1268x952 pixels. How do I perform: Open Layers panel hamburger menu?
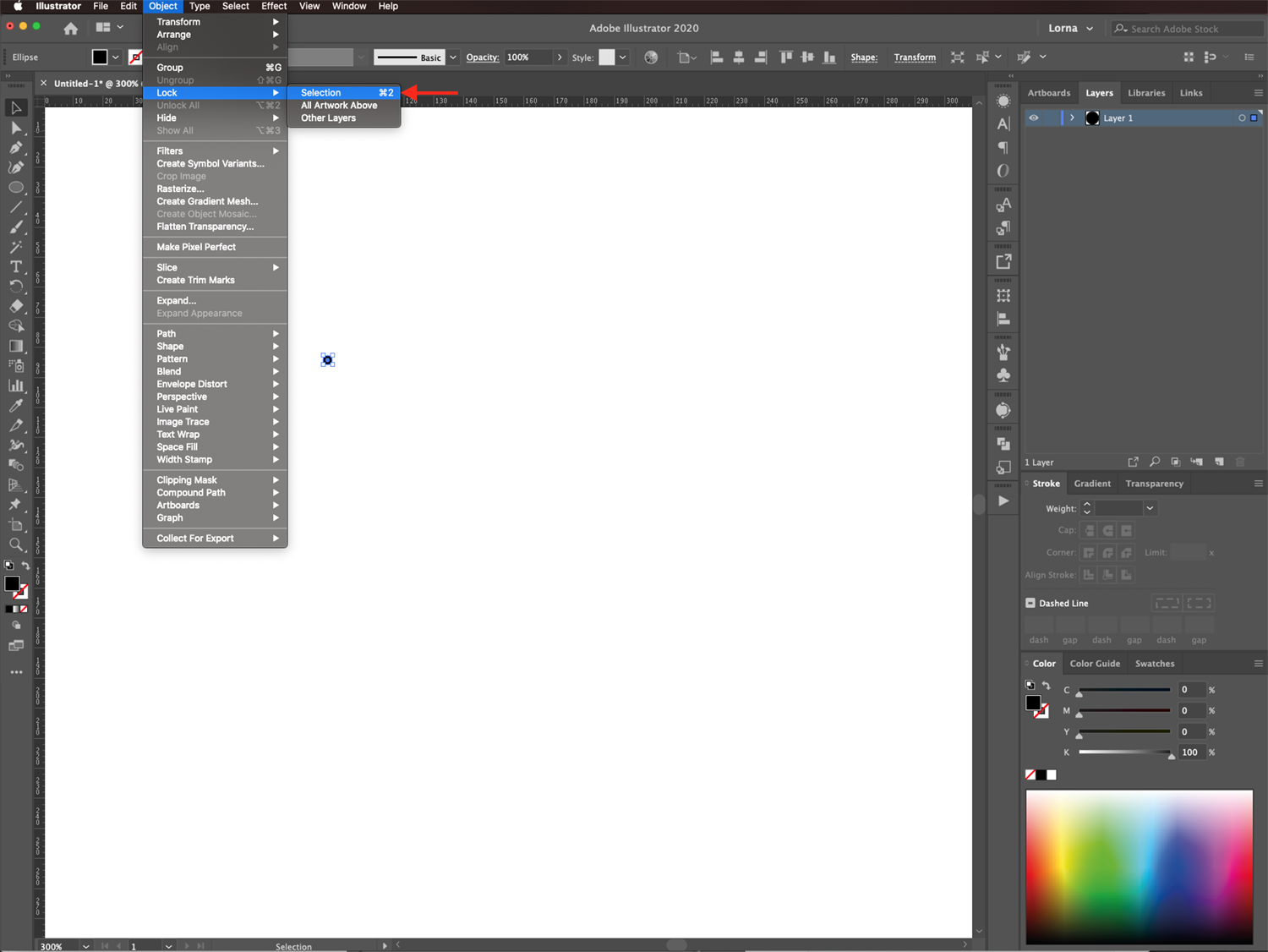(x=1258, y=93)
